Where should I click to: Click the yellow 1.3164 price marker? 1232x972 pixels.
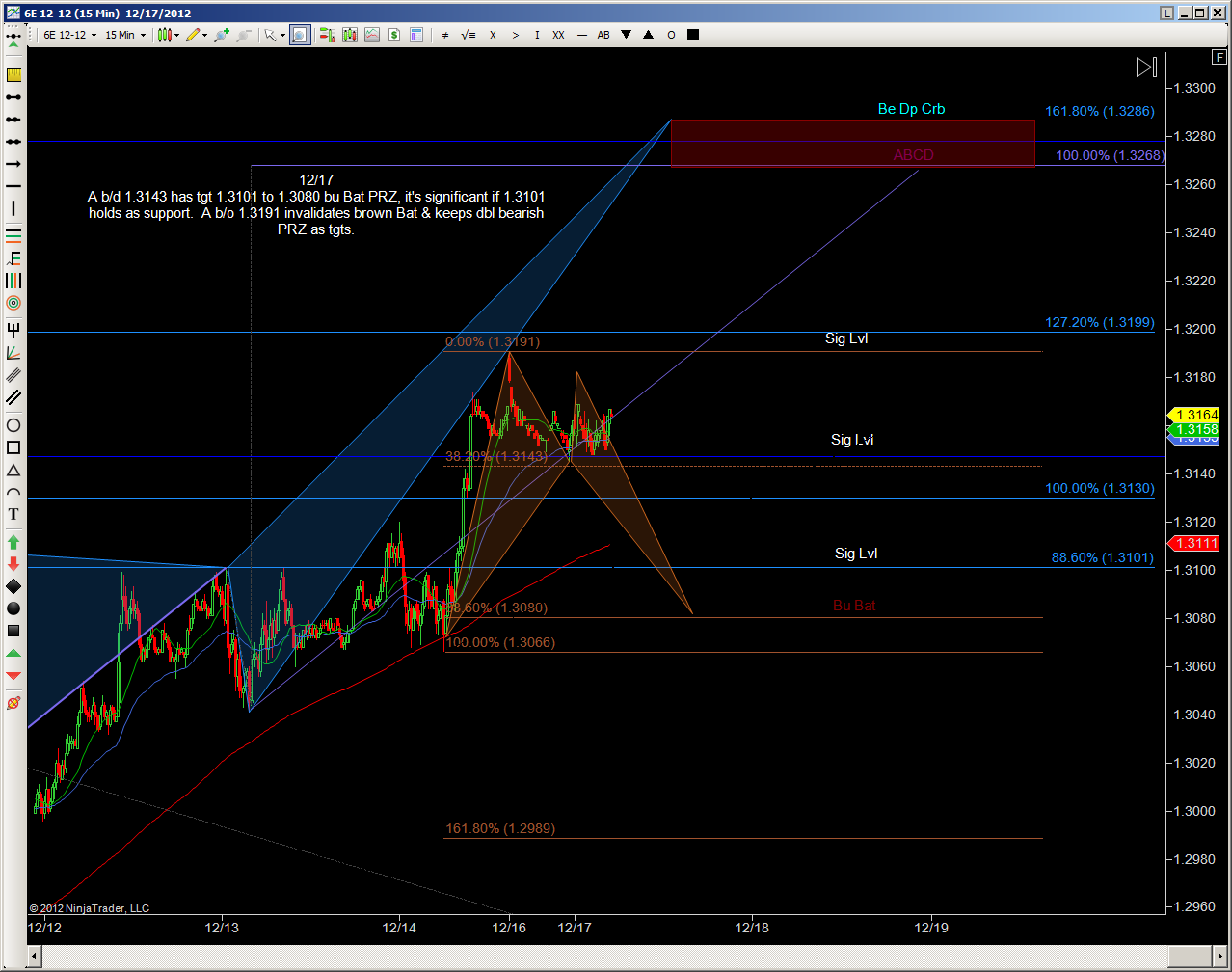click(x=1194, y=415)
